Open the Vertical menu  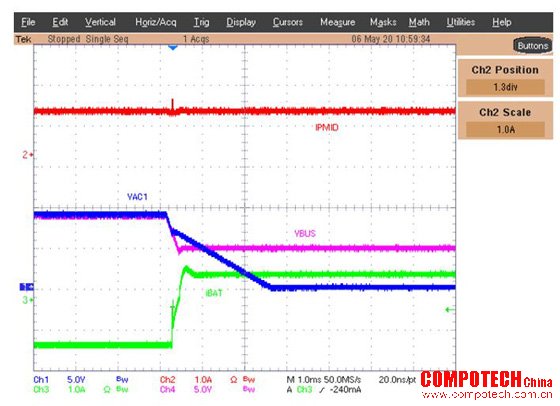coord(100,22)
